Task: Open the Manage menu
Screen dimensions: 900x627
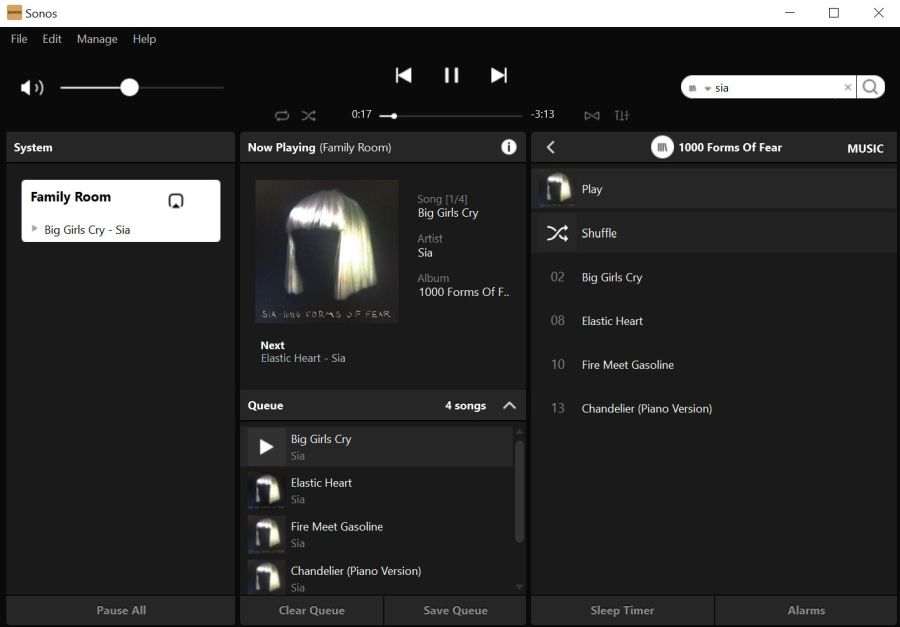Action: point(97,39)
